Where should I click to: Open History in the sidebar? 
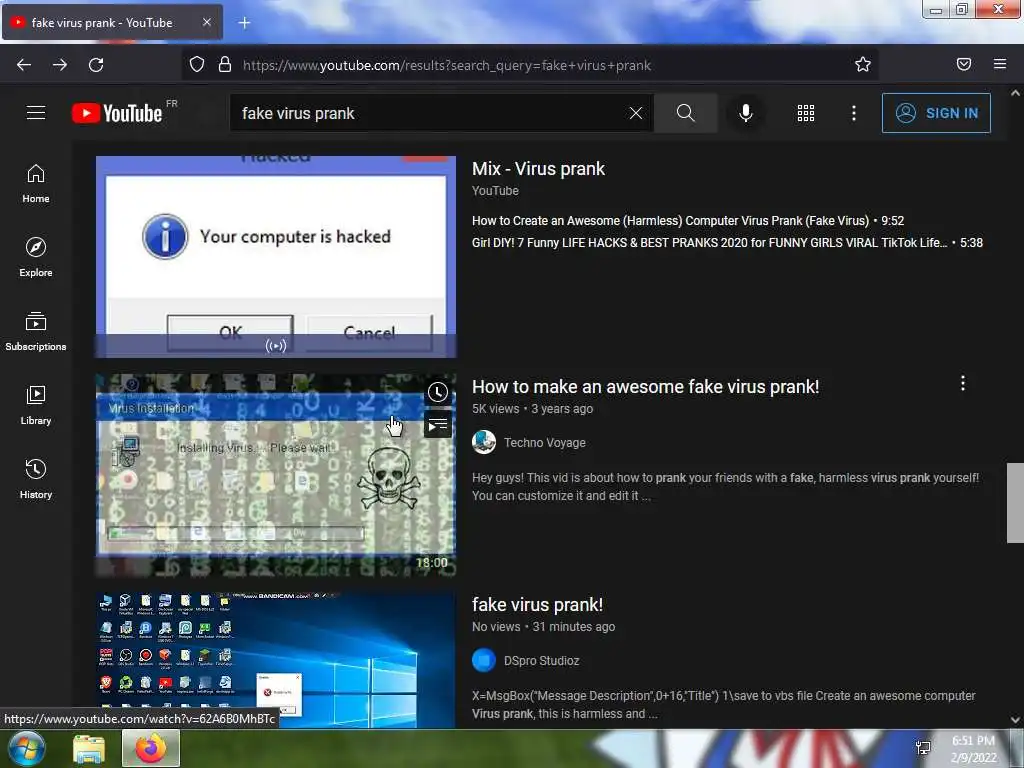36,479
